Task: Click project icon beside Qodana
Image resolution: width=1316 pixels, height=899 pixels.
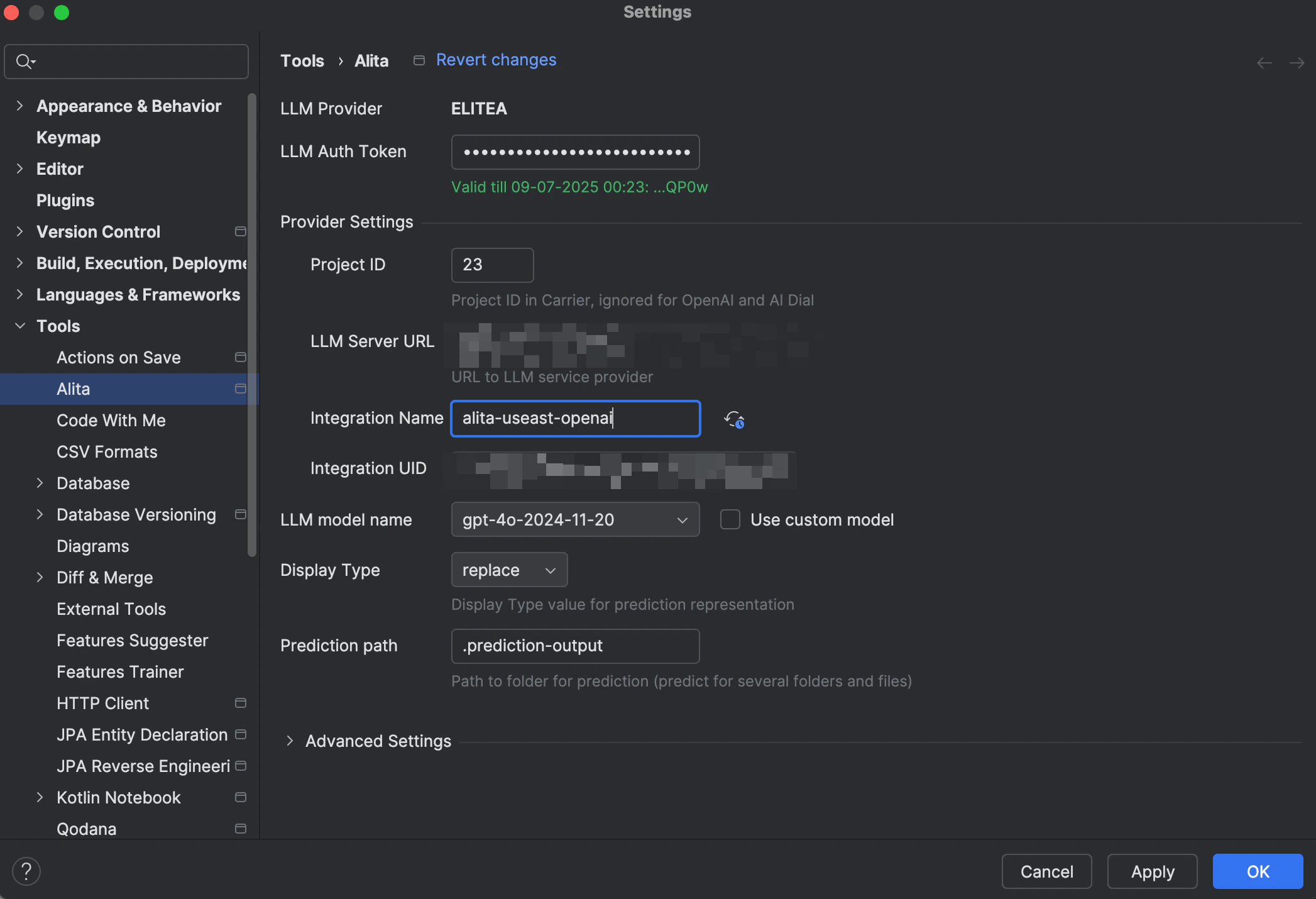Action: coord(240,829)
